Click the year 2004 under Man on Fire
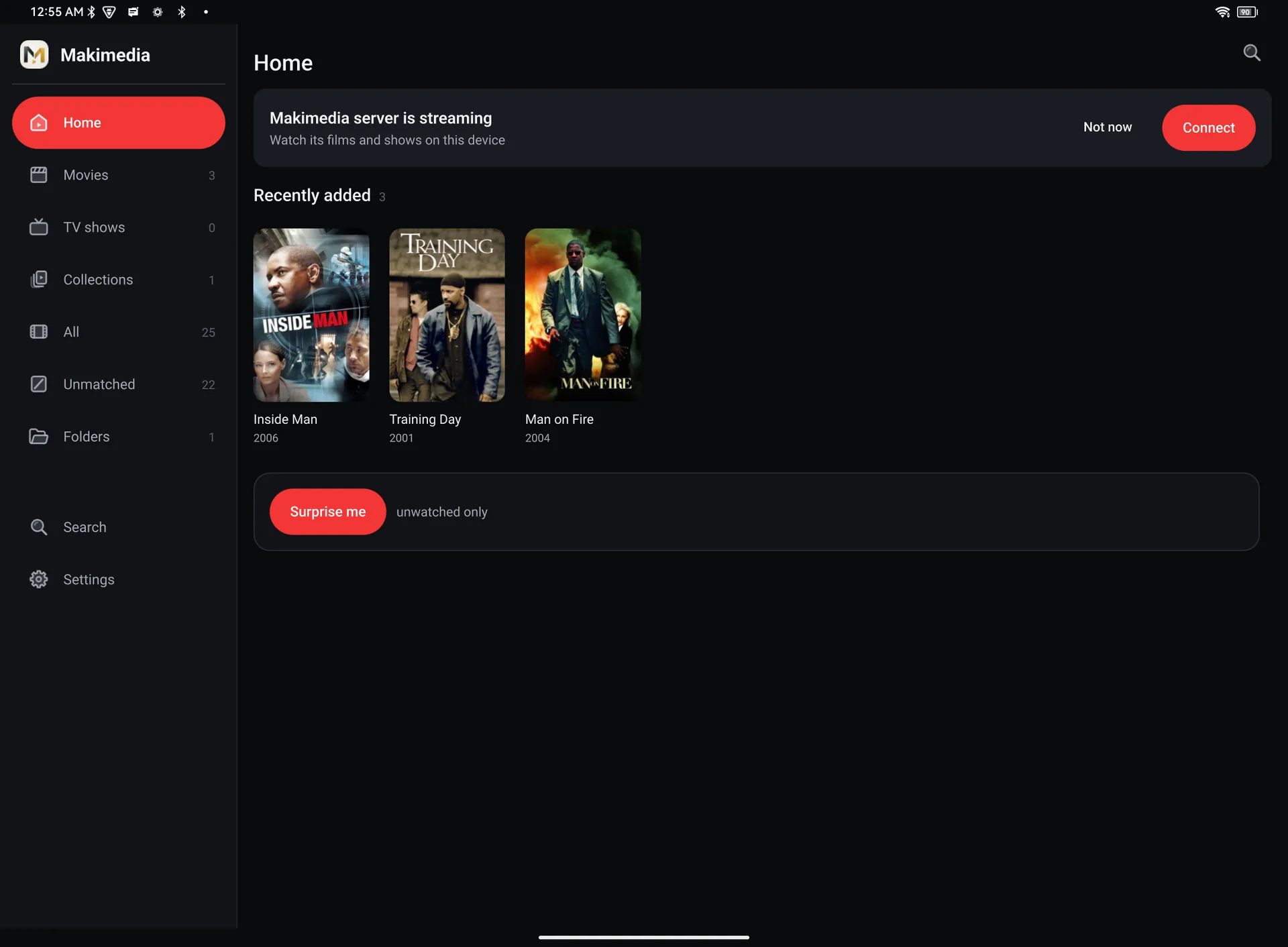The width and height of the screenshot is (1288, 947). pos(537,438)
